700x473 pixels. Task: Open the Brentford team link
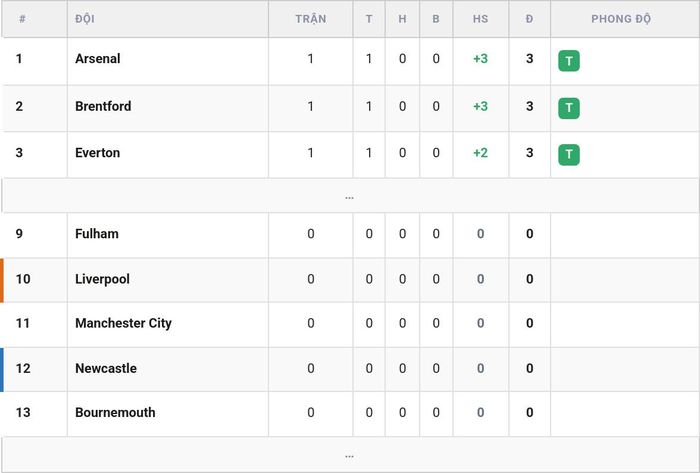[x=103, y=106]
